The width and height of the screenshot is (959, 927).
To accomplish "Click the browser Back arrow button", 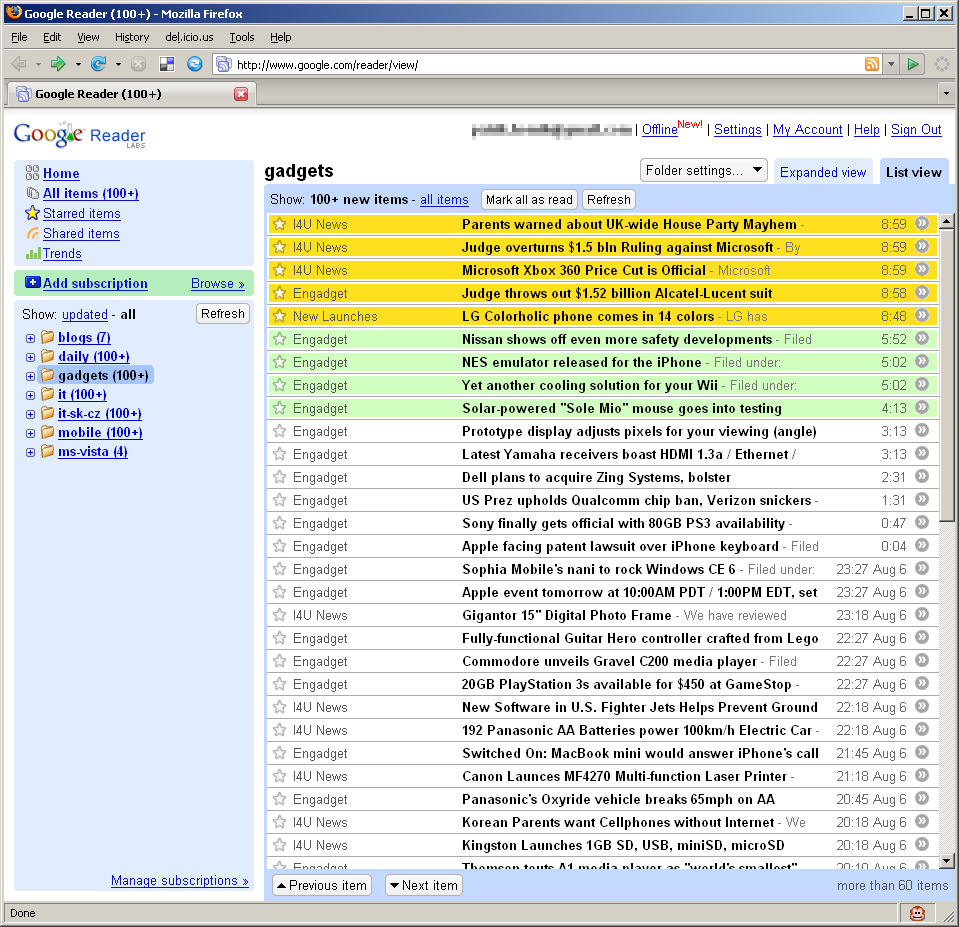I will click(19, 64).
